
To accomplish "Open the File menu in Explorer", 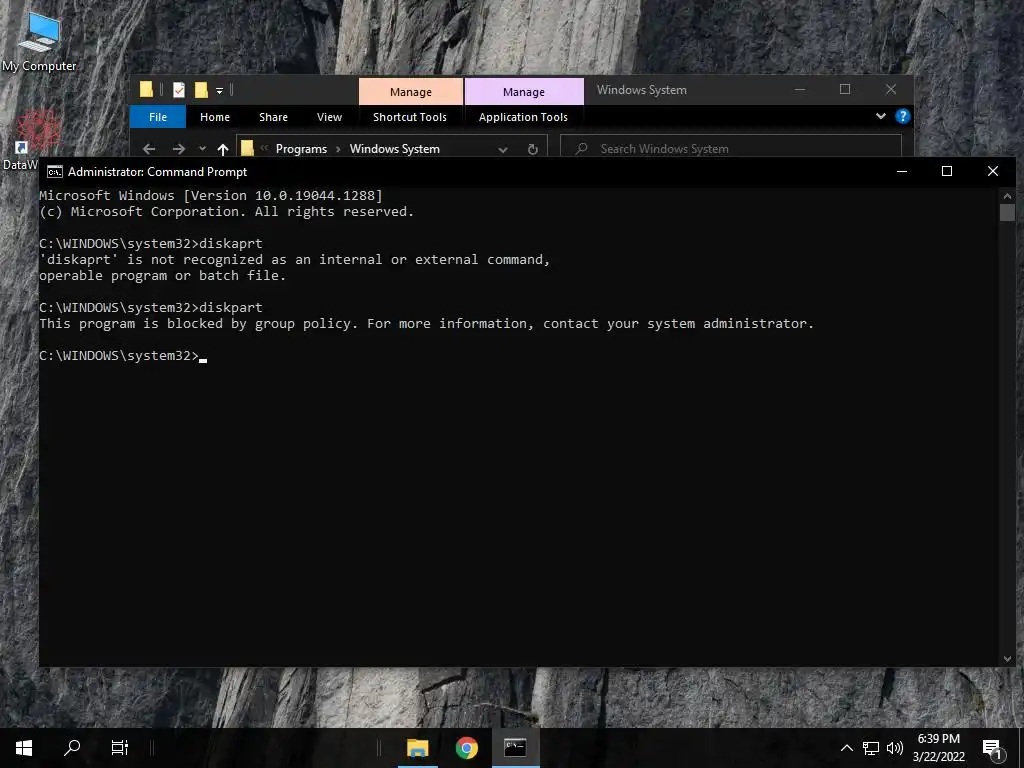I will pyautogui.click(x=158, y=117).
